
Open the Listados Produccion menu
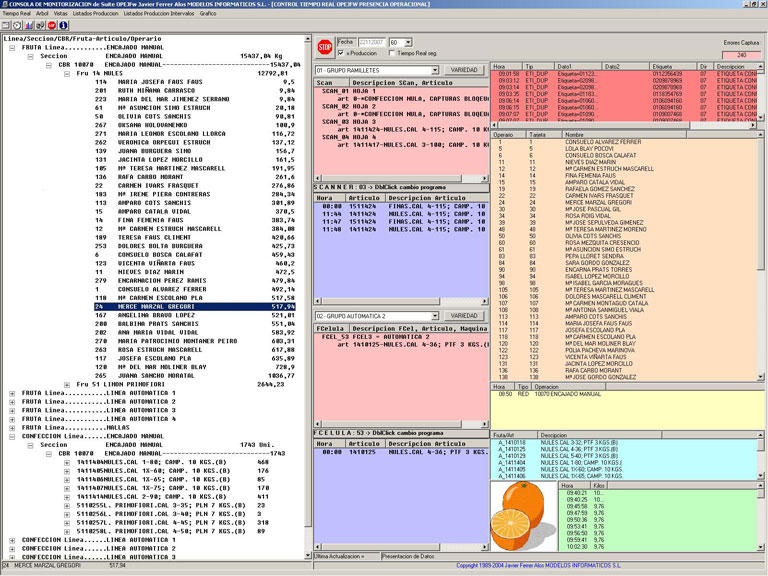96,14
